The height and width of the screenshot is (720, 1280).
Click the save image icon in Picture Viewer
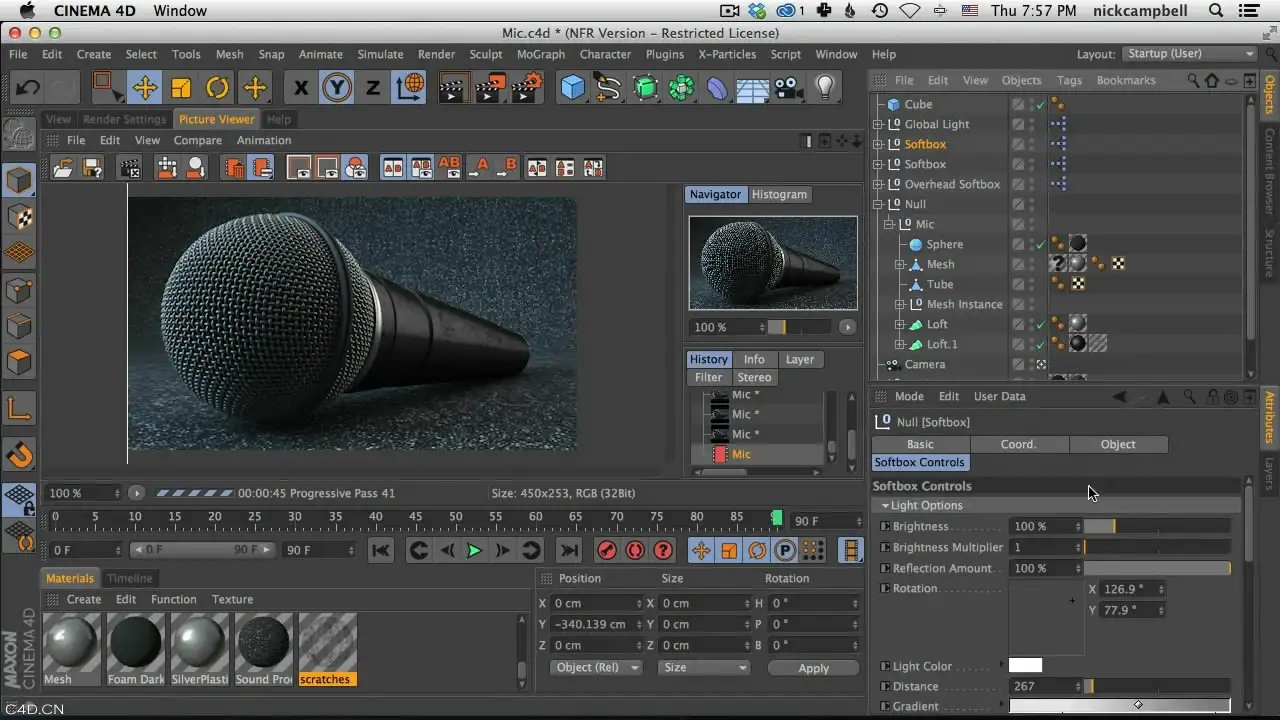91,168
